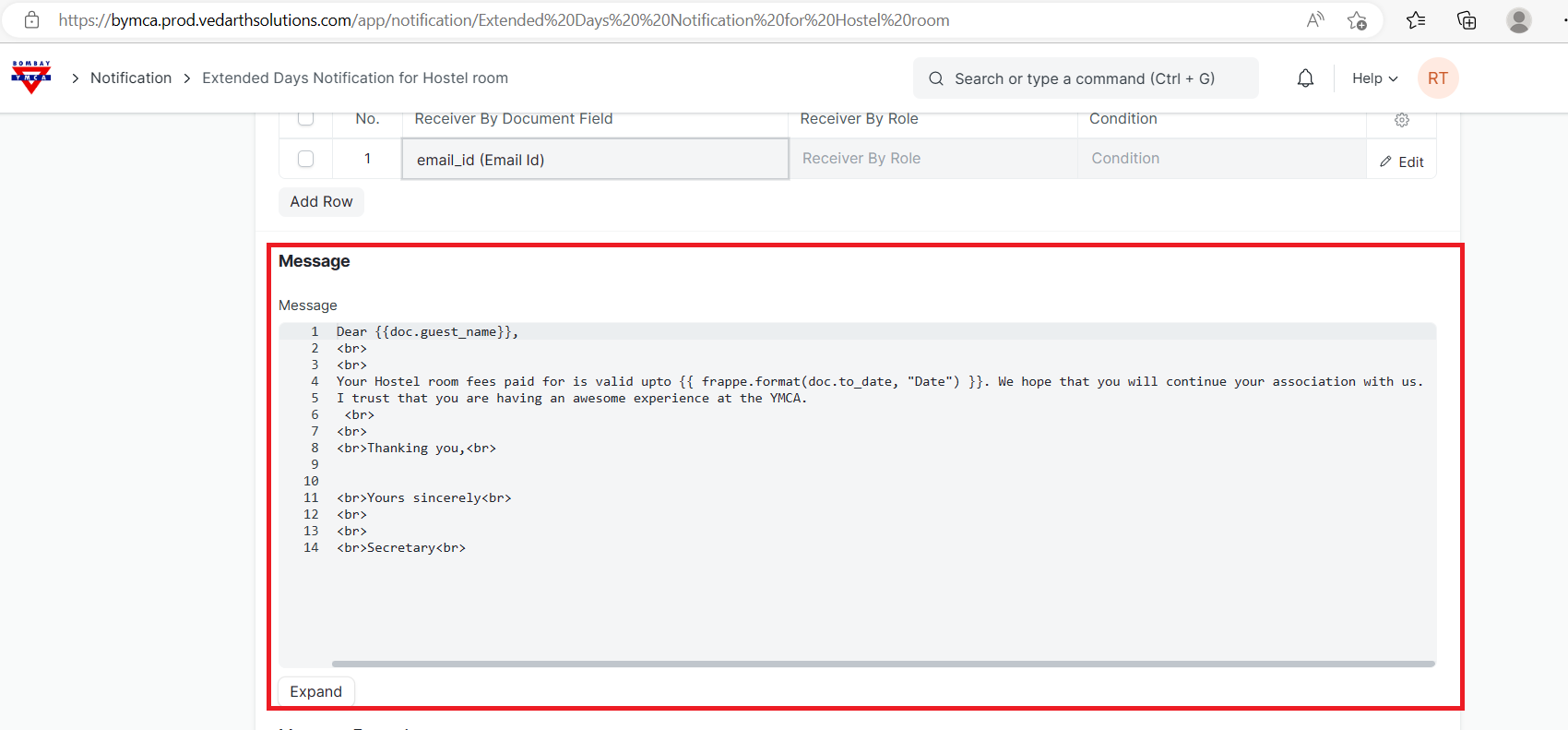Open the RT user avatar menu
The width and height of the screenshot is (1568, 730).
click(x=1437, y=78)
